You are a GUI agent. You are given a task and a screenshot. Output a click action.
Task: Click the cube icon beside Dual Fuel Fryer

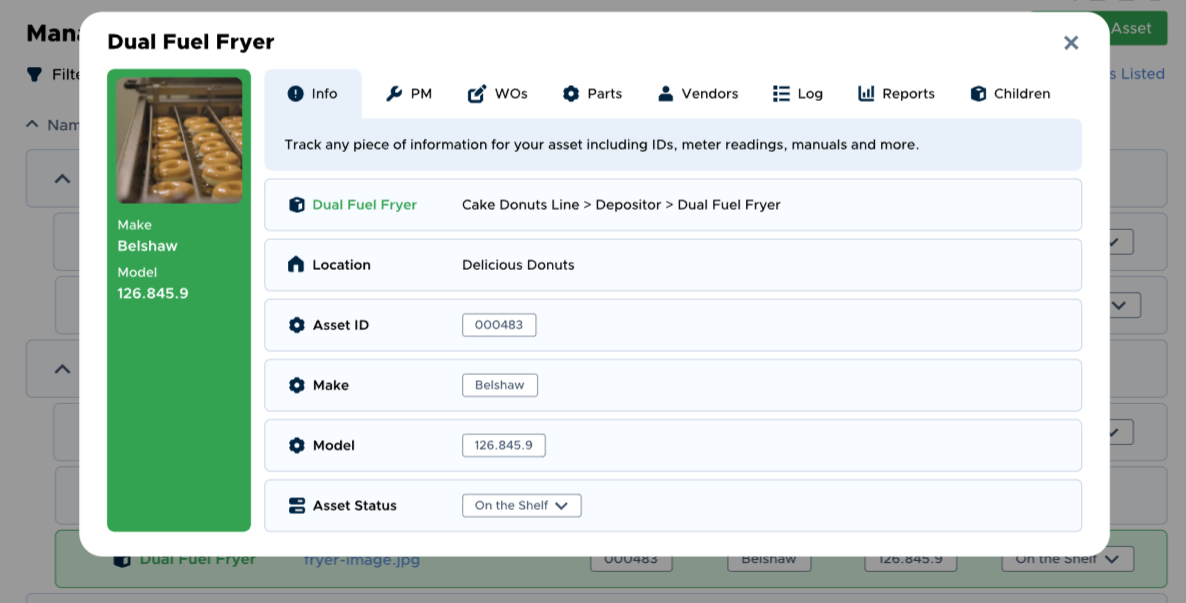(x=296, y=205)
